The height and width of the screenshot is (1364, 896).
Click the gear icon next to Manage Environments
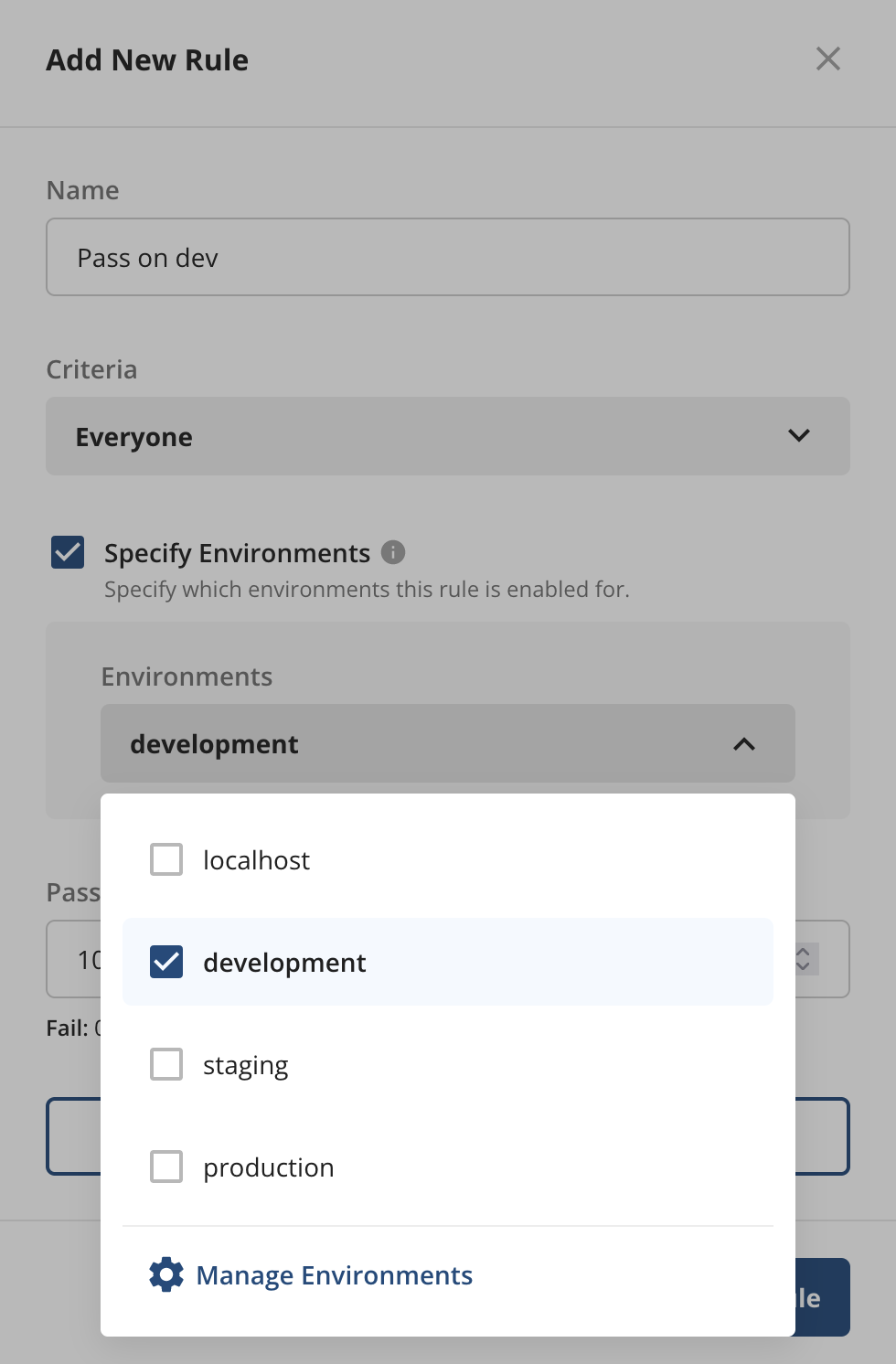(x=165, y=1274)
